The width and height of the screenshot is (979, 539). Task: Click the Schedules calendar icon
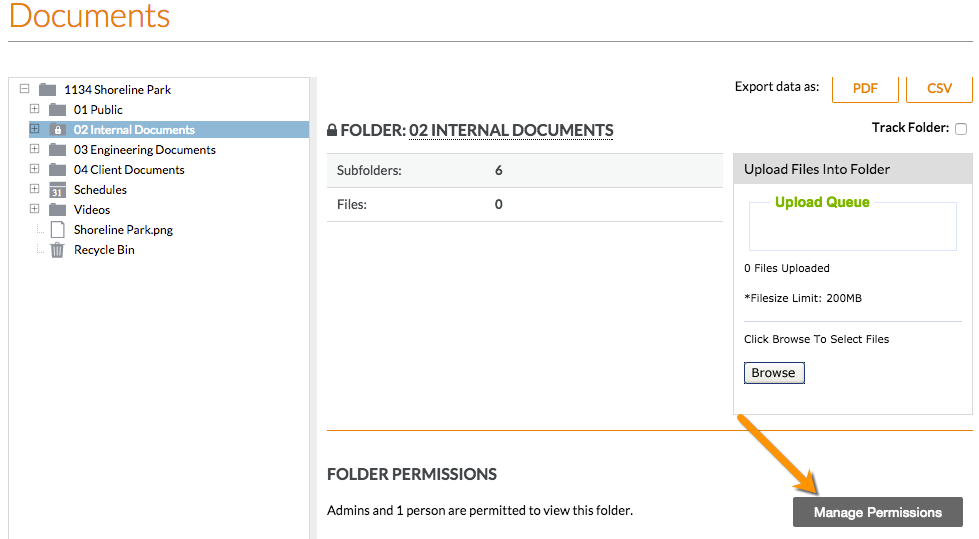pos(57,190)
